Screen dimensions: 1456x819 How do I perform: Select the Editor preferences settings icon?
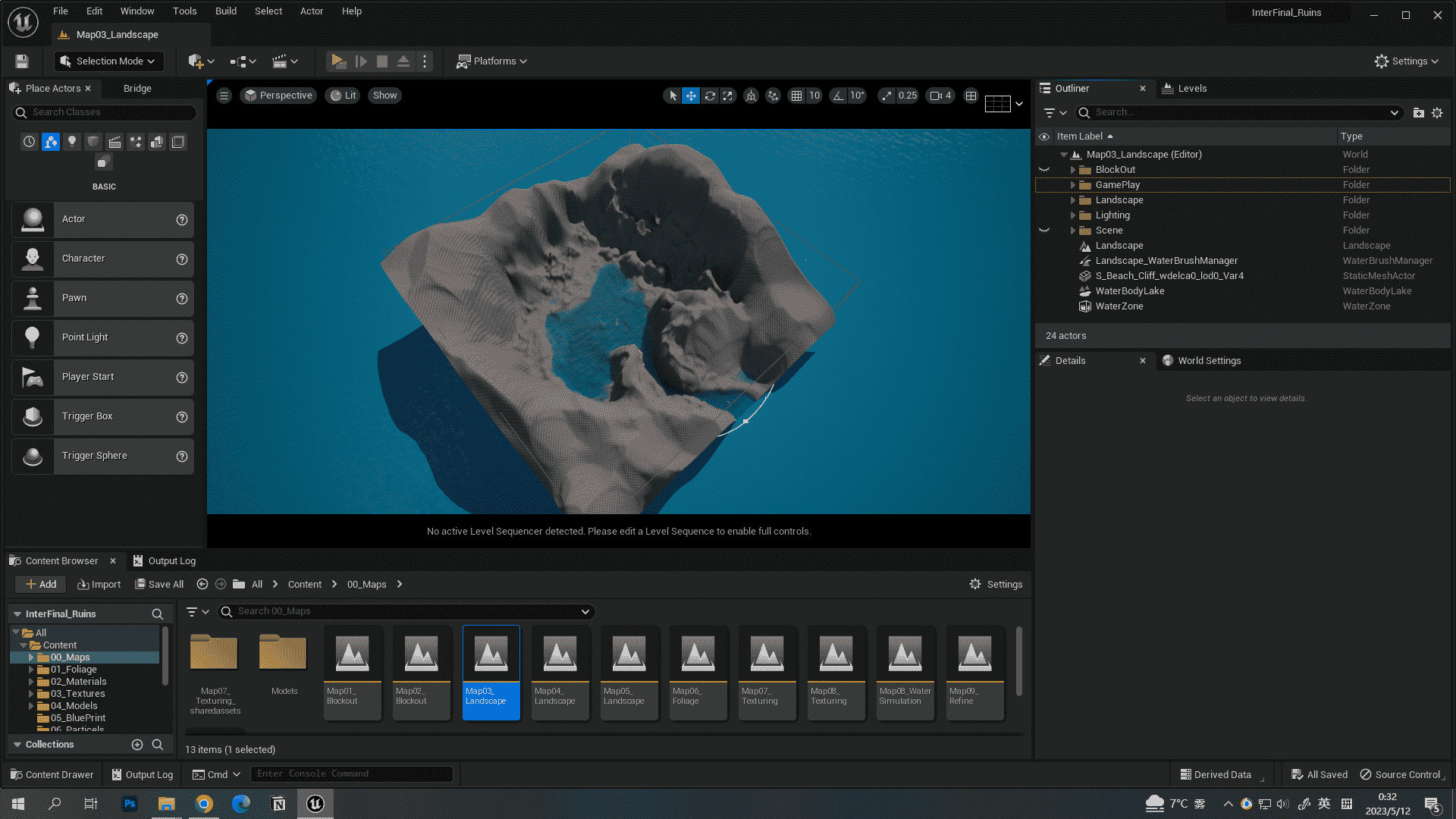(x=1405, y=61)
